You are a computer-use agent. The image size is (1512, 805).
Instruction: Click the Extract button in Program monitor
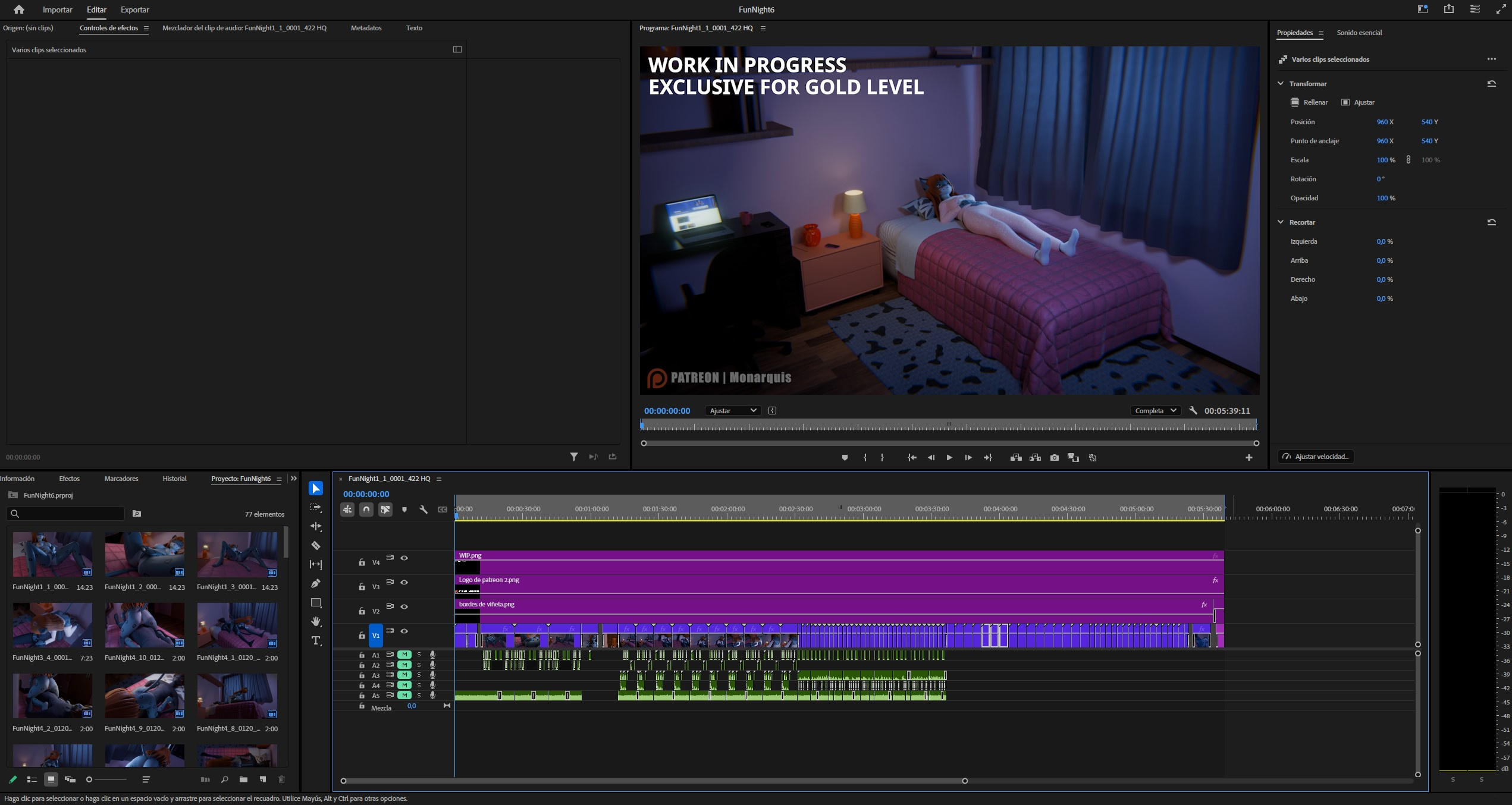1035,458
